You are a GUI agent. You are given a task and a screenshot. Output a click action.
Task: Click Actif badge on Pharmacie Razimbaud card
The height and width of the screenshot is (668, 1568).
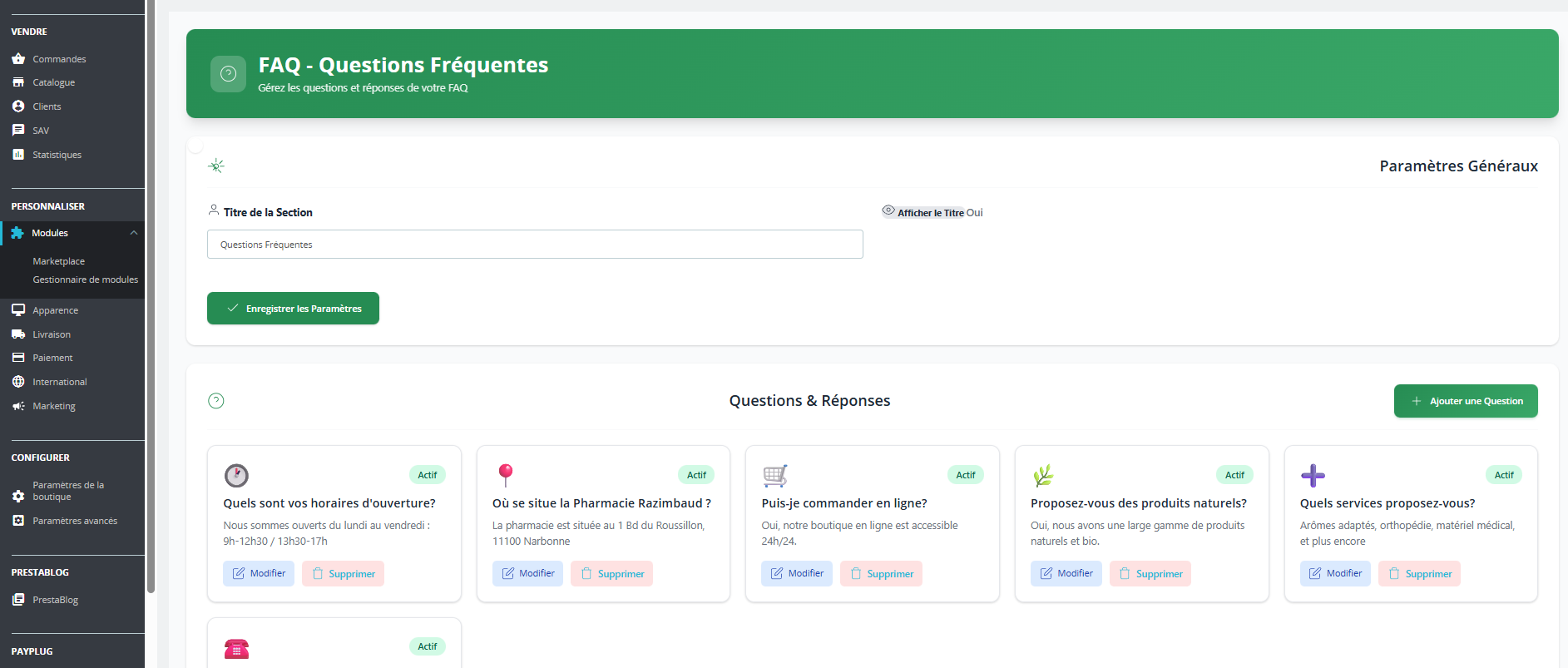[696, 475]
